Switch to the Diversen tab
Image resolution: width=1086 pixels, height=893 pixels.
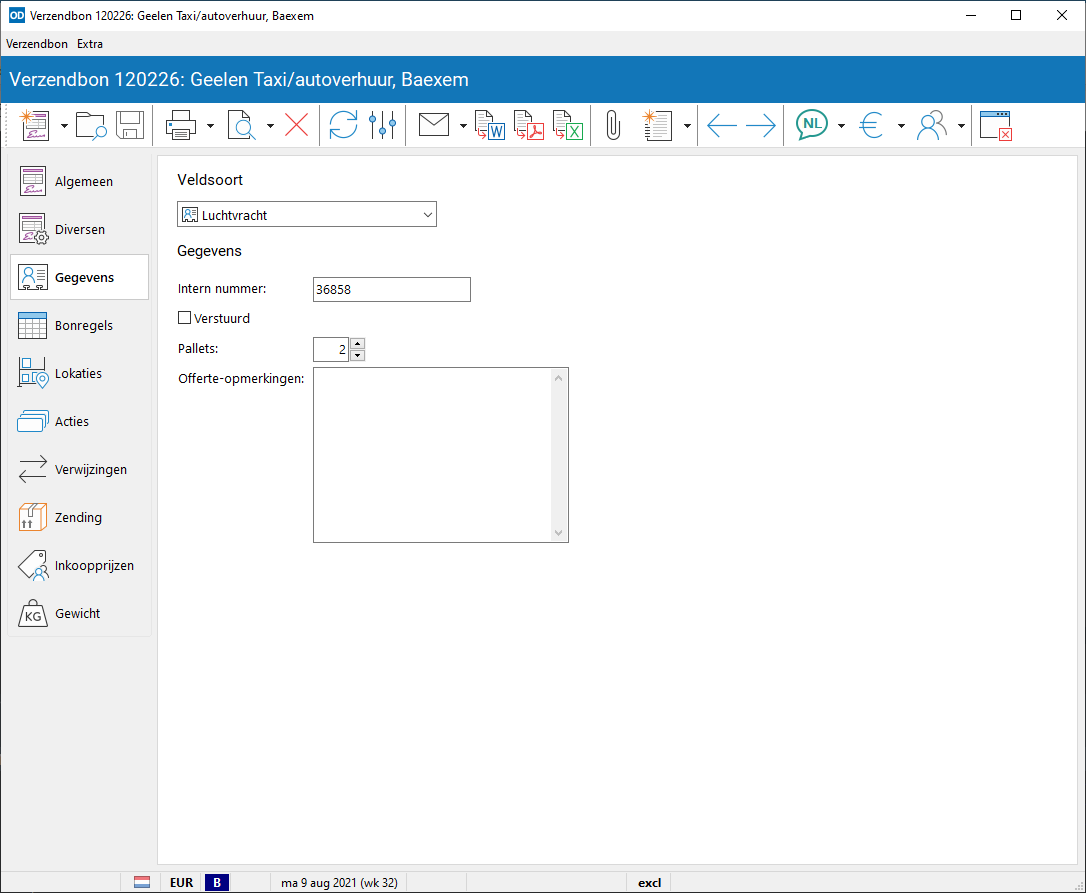click(x=80, y=229)
